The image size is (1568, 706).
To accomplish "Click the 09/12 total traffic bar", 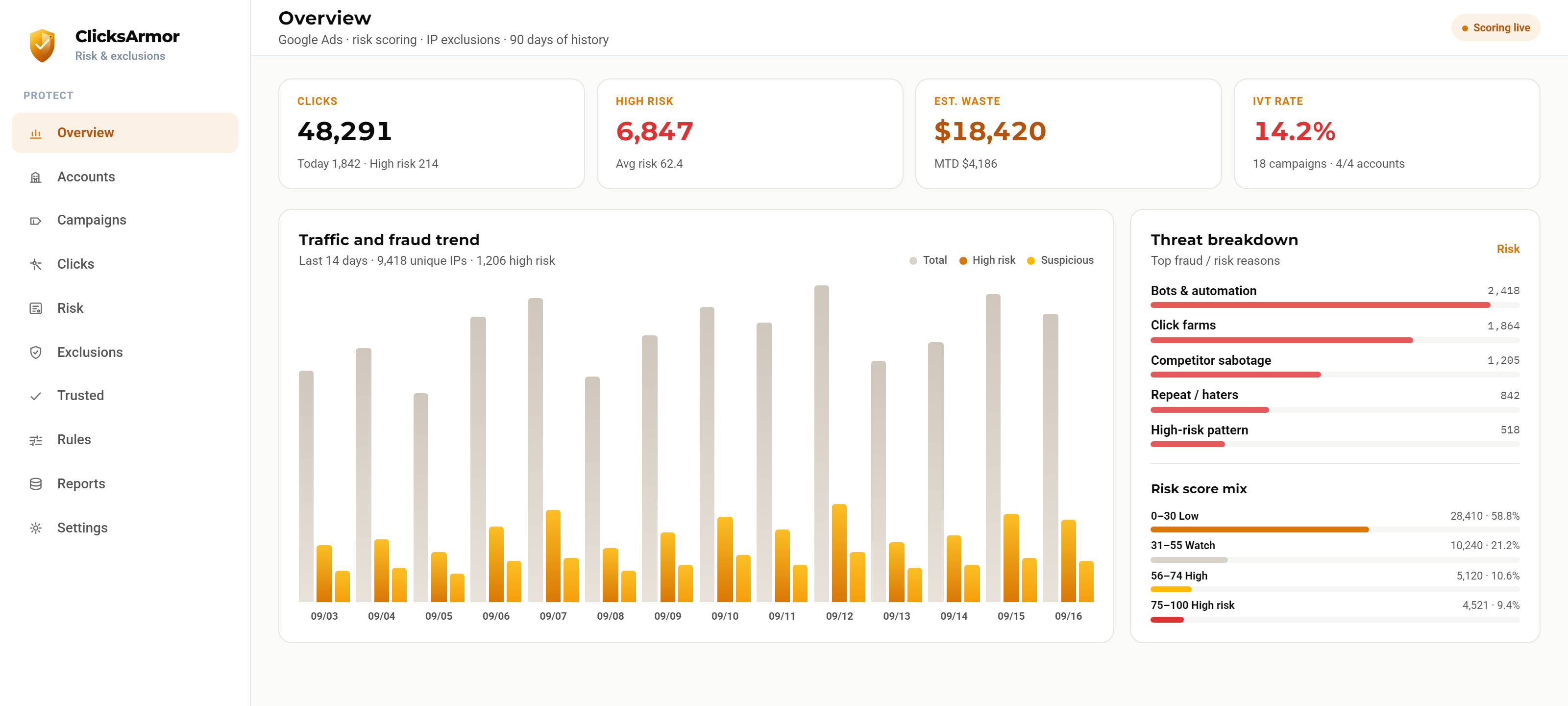I will pos(821,444).
